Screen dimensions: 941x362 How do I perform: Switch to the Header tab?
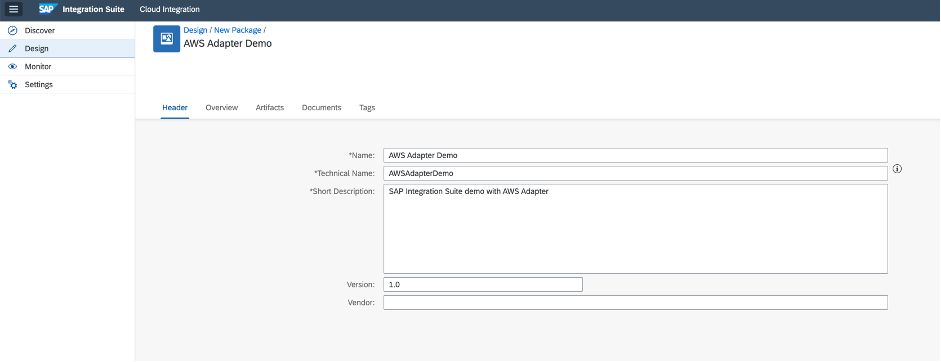point(175,107)
